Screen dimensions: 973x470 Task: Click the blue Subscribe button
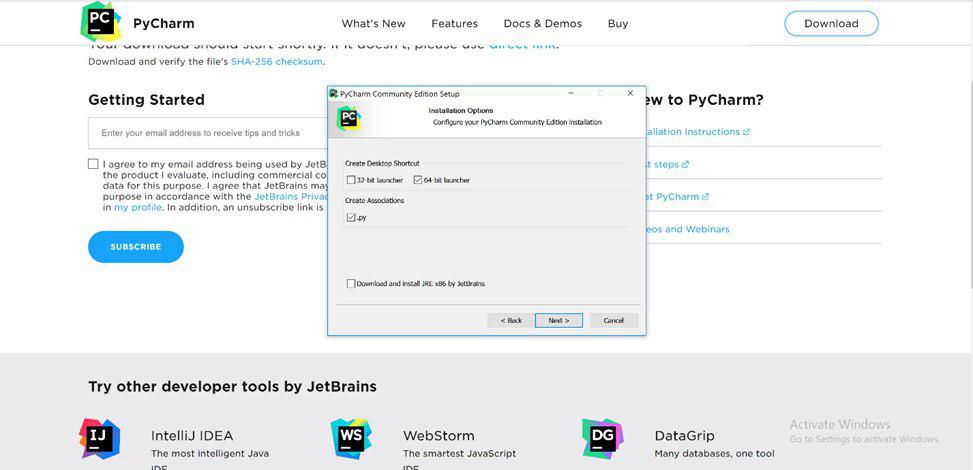tap(136, 247)
